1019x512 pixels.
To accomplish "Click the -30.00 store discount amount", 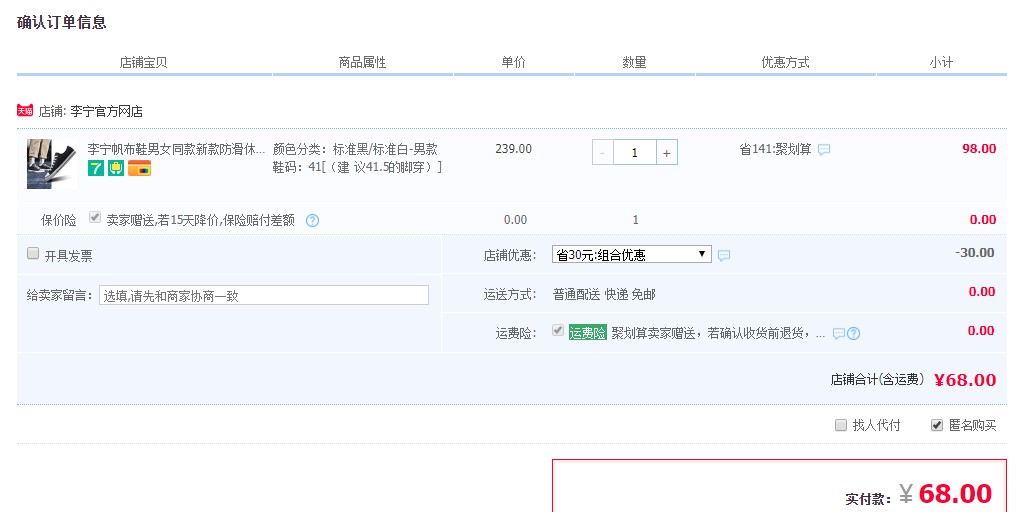I will [x=975, y=253].
